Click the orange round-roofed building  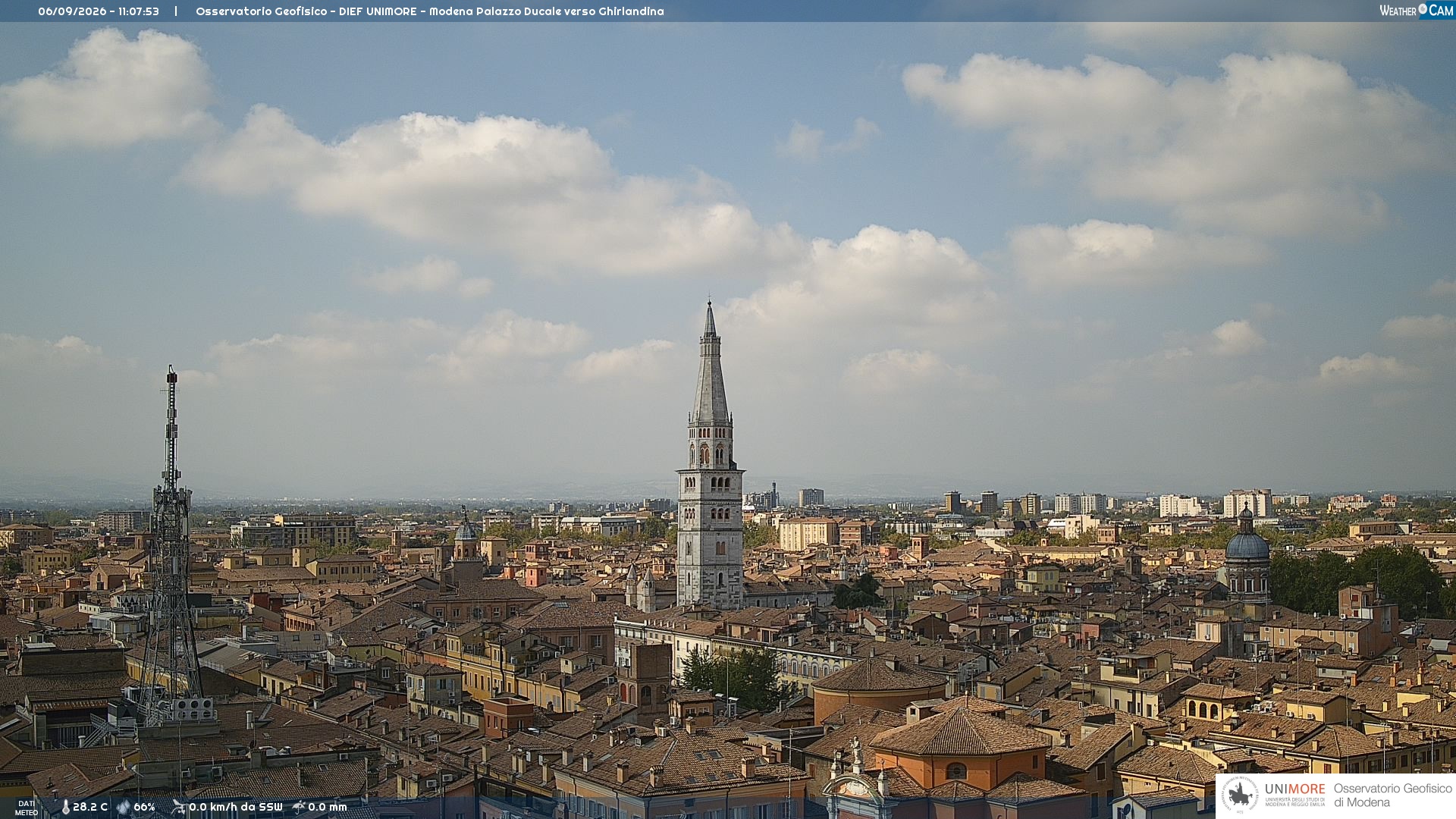point(880,690)
